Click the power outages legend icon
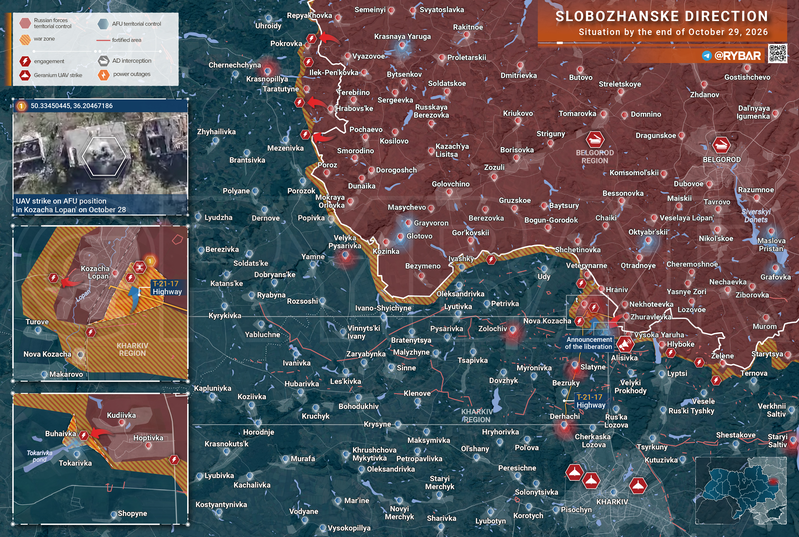This screenshot has width=799, height=537. (x=103, y=74)
